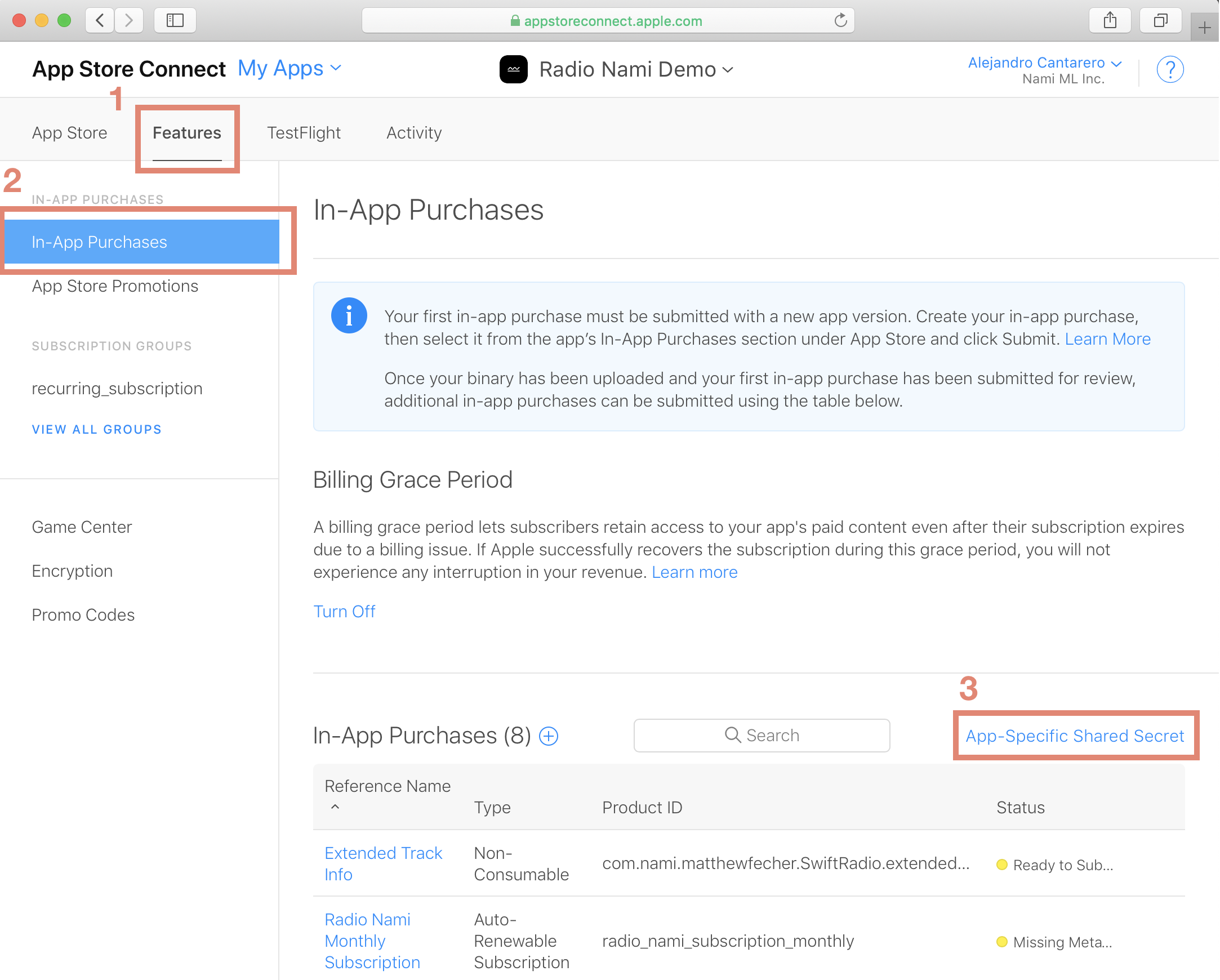Open App-Specific Shared Secret link
Image resolution: width=1220 pixels, height=980 pixels.
pos(1075,736)
